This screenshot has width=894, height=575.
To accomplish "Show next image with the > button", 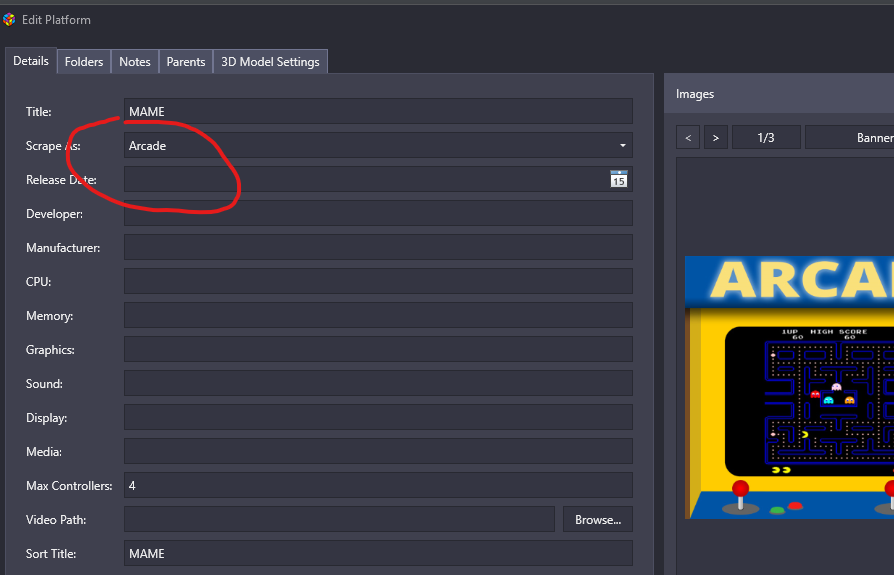I will [716, 137].
